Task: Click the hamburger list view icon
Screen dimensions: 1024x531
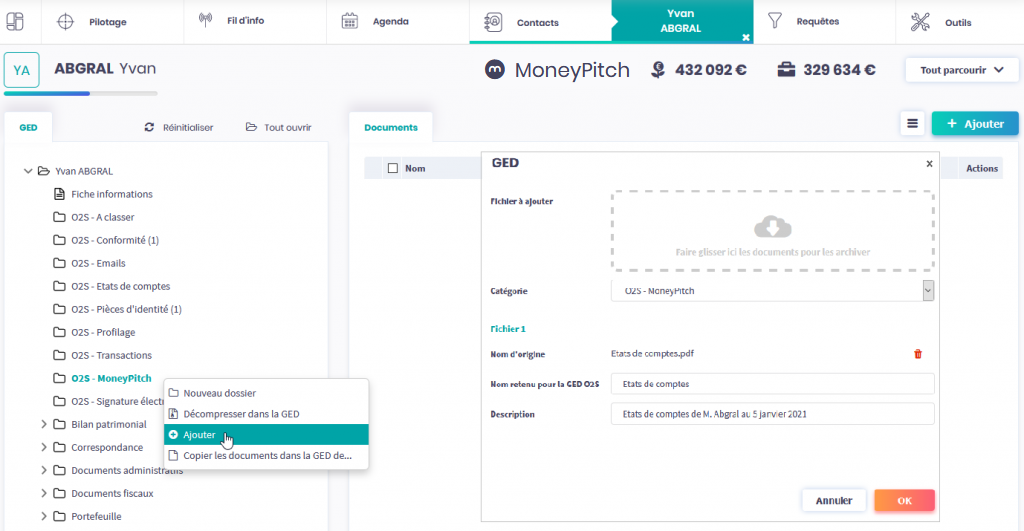Action: (912, 124)
